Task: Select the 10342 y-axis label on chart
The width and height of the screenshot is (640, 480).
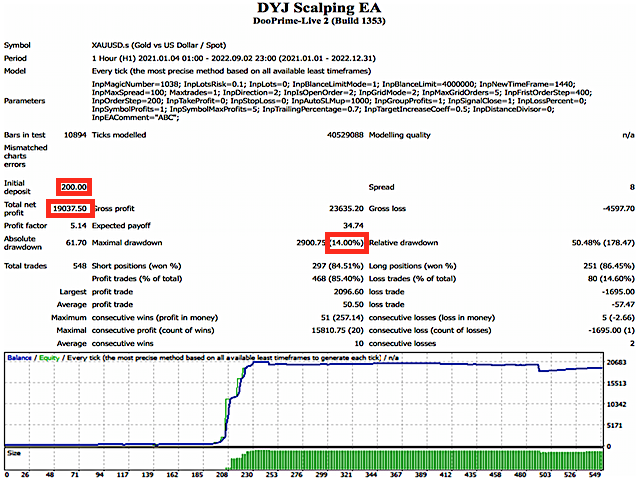Action: click(616, 404)
